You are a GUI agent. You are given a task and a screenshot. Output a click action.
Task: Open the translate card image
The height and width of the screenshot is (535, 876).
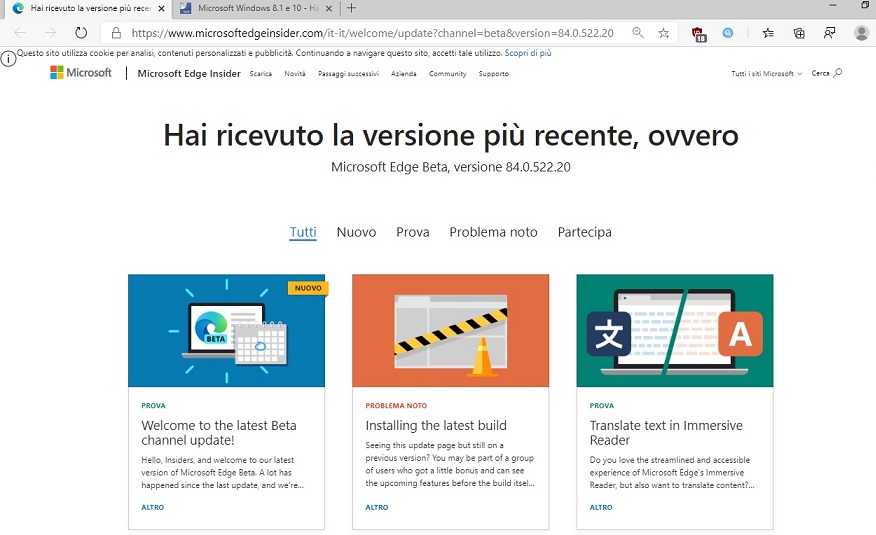coord(675,331)
